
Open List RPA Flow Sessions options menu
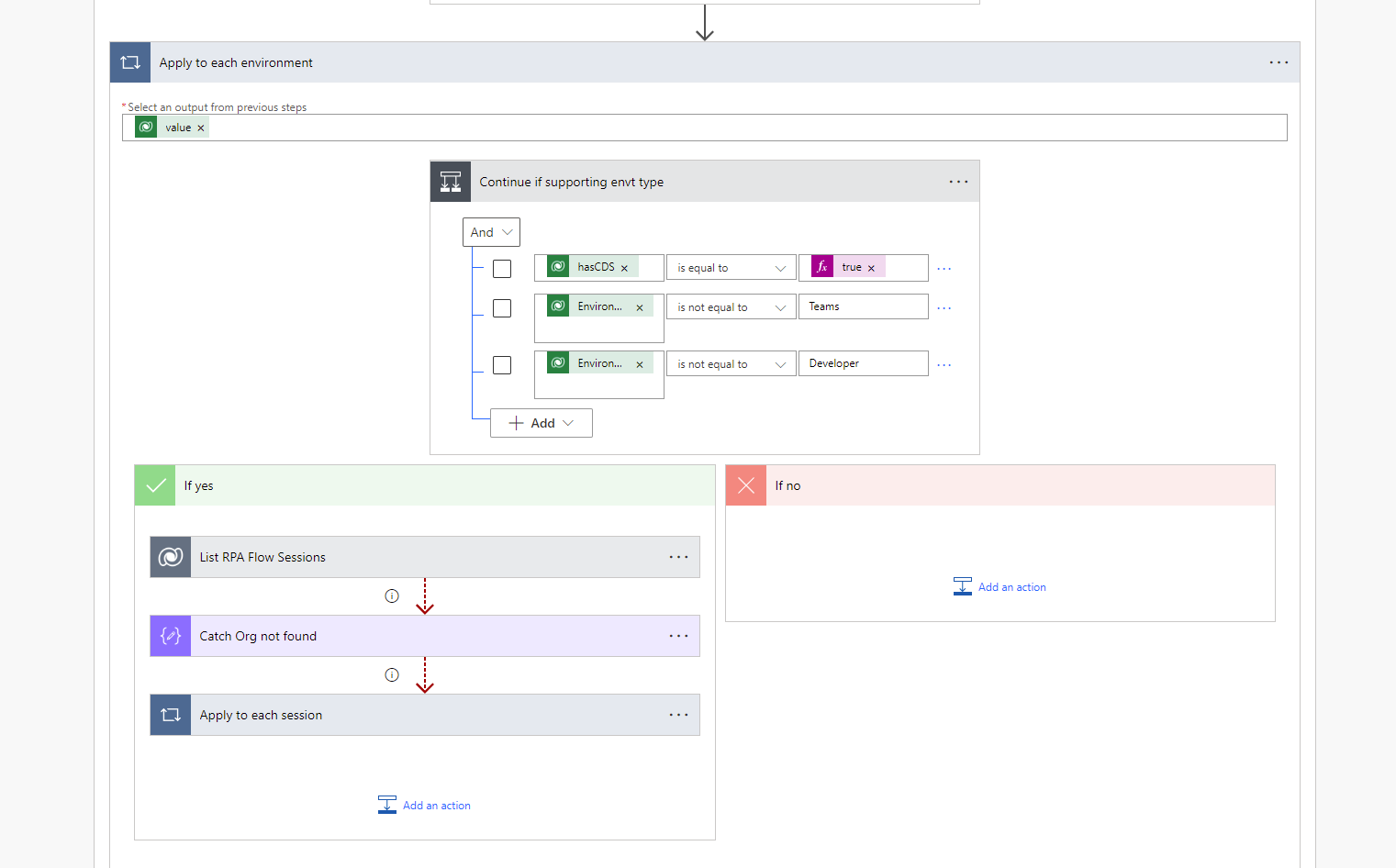678,557
